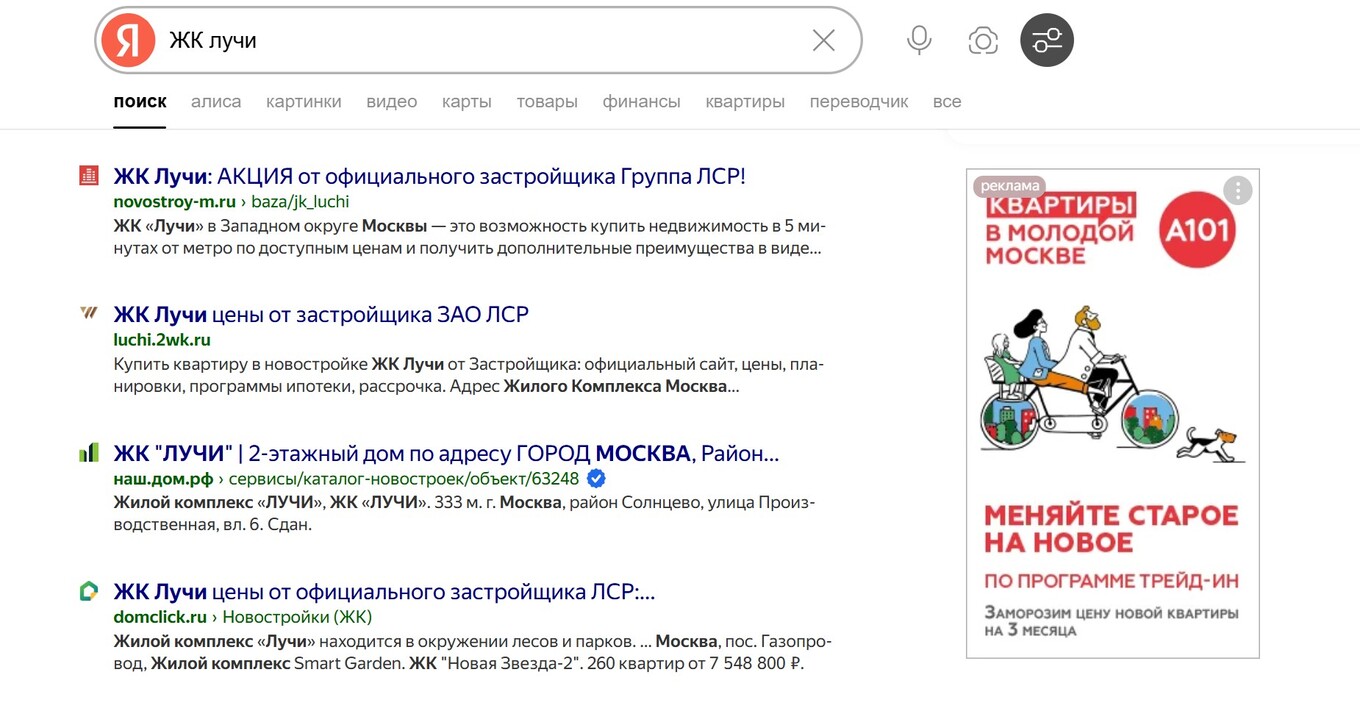Screen dimensions: 1360x711
Task: Open the сервисы/каталог-новостроек breadcrumb link
Action: (404, 478)
